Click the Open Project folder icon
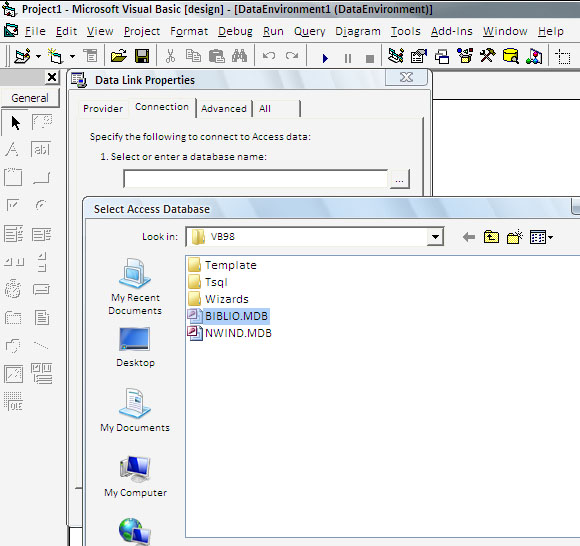580x546 pixels. (x=118, y=57)
